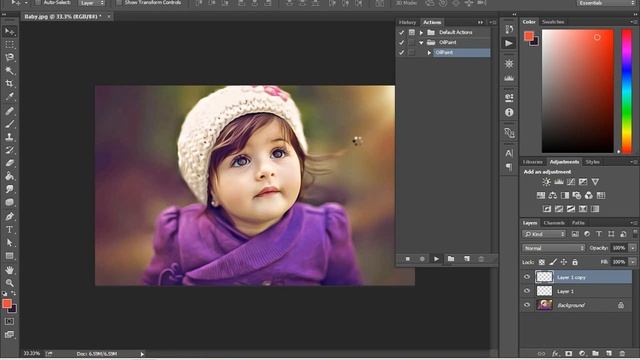Select the Clone Stamp tool

click(x=9, y=137)
